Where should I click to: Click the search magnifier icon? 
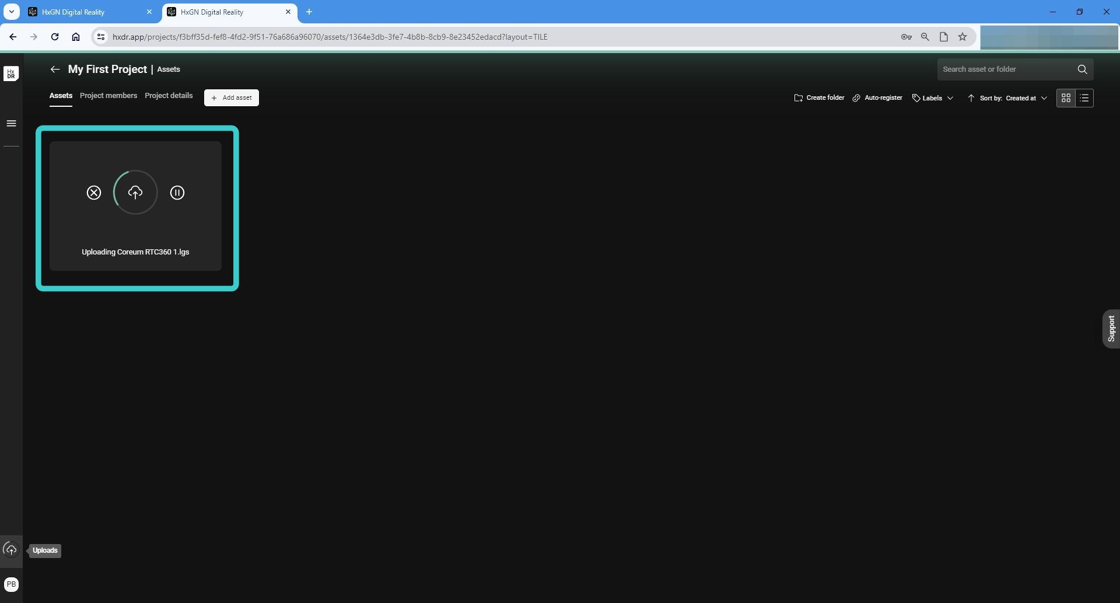[1082, 70]
